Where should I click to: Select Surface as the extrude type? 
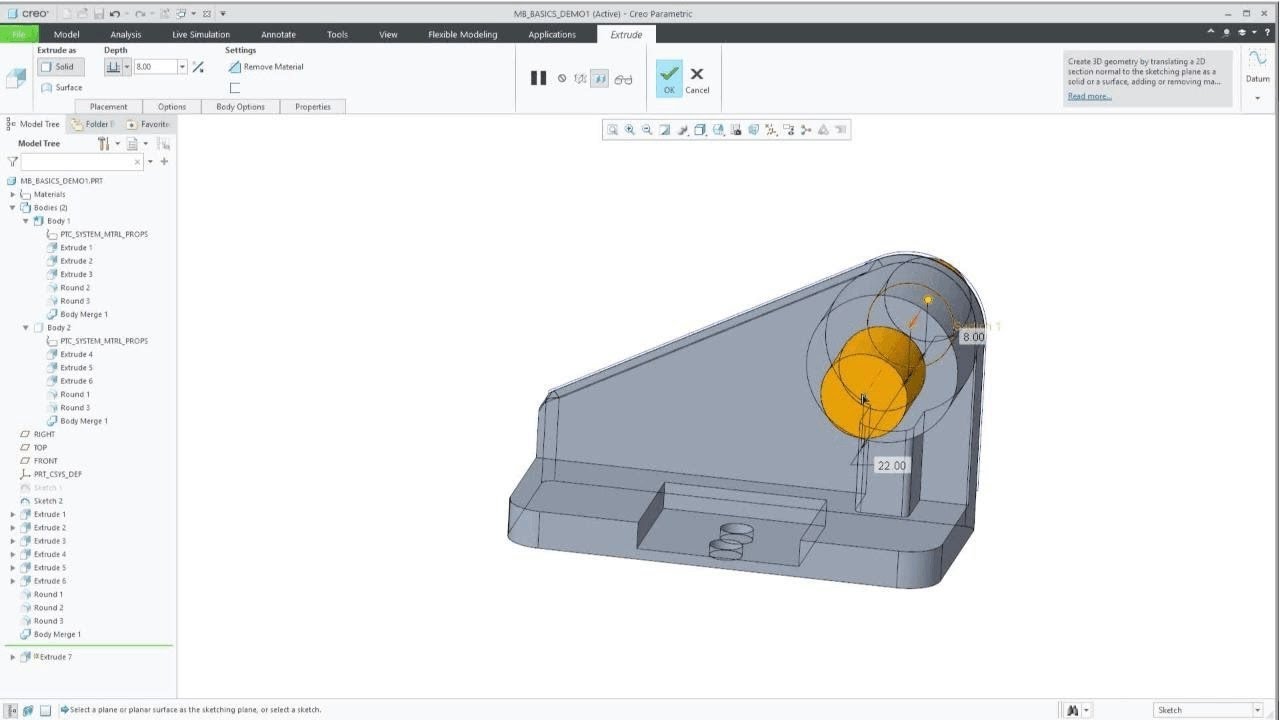(x=62, y=87)
